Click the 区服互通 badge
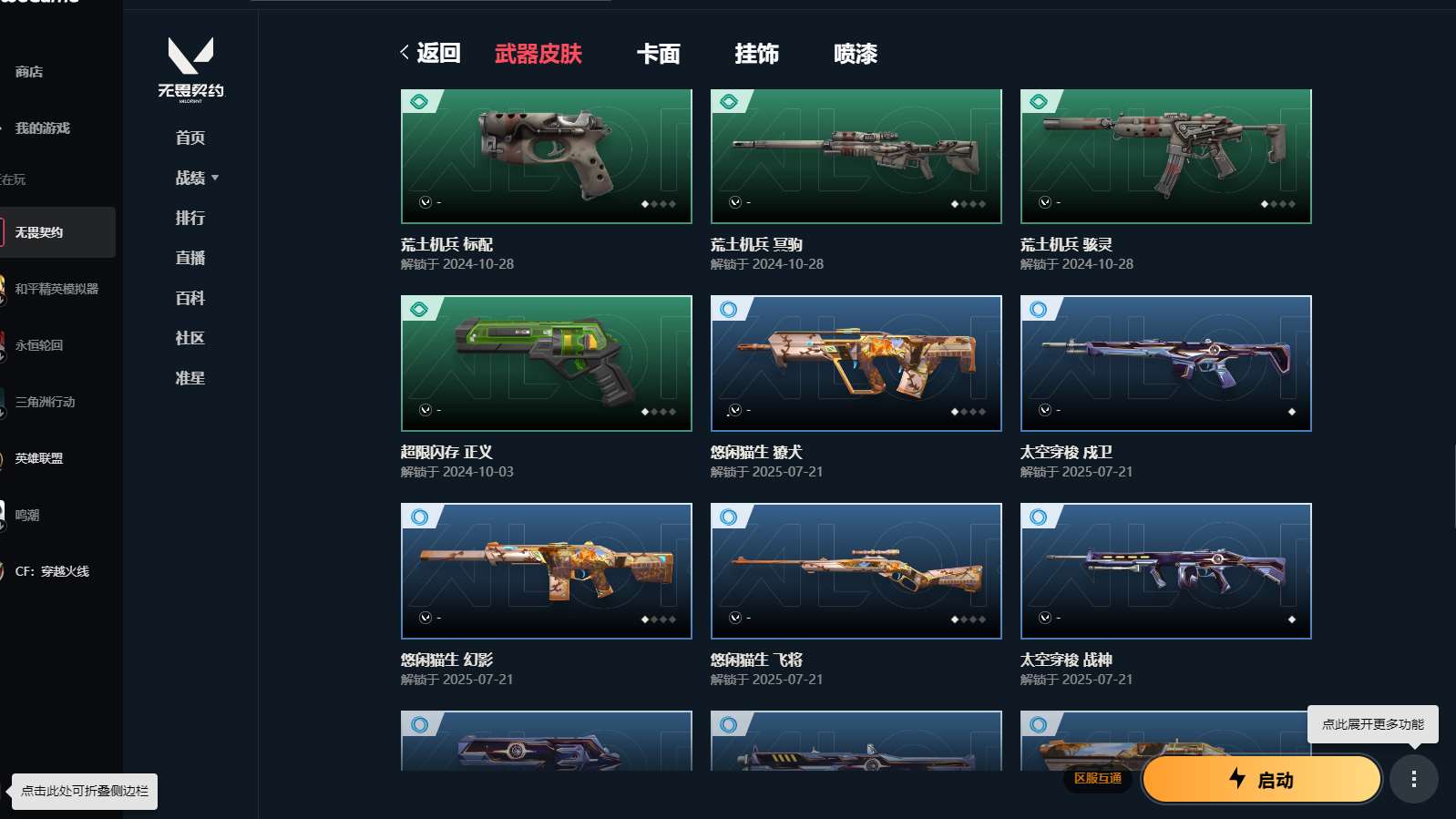 point(1098,779)
